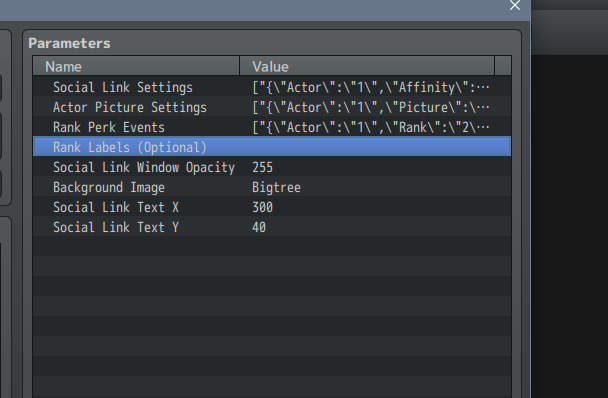The width and height of the screenshot is (608, 398).
Task: Open the Rank Perk Events value cell
Action: pyautogui.click(x=370, y=127)
